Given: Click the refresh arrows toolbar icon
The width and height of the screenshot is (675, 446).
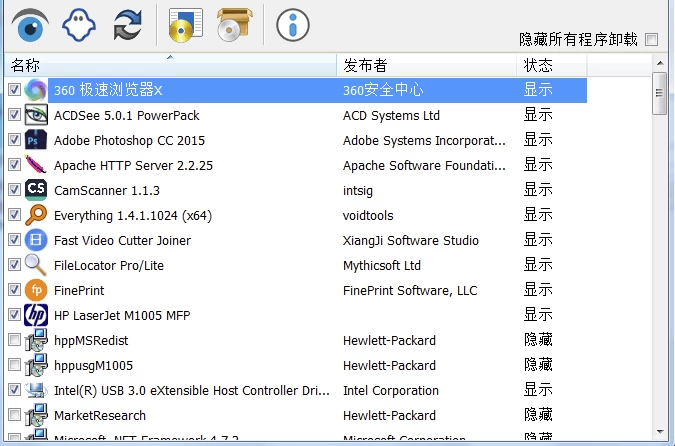Looking at the screenshot, I should [127, 25].
